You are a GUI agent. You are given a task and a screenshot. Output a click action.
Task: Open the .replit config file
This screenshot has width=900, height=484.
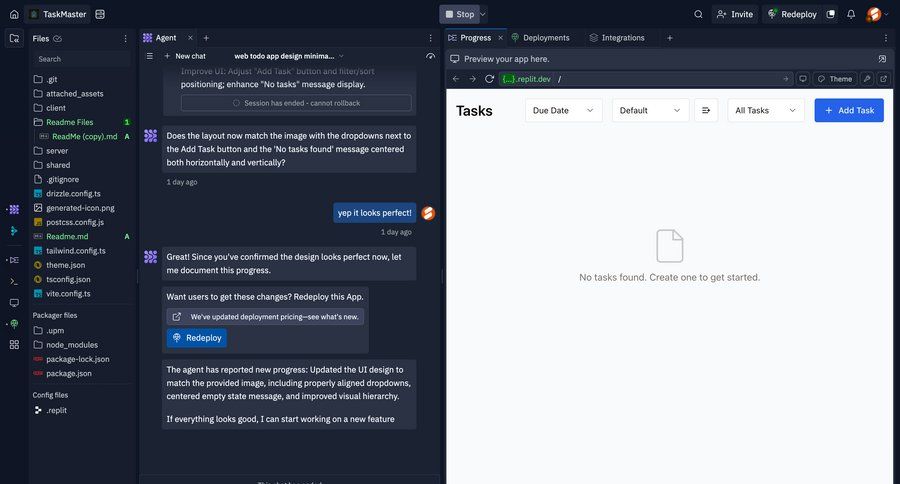point(56,410)
